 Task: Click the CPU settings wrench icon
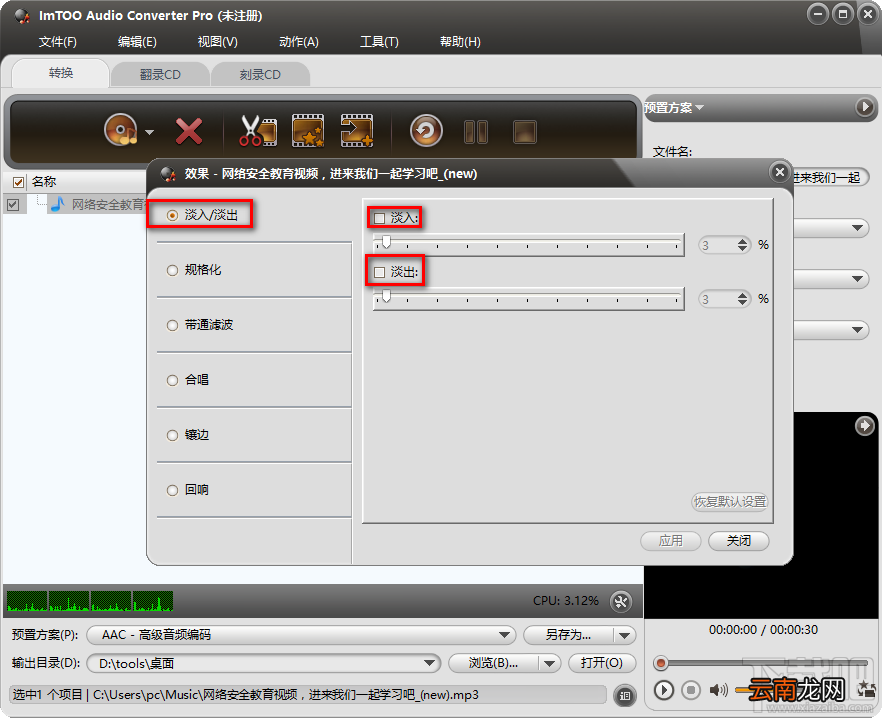point(621,602)
